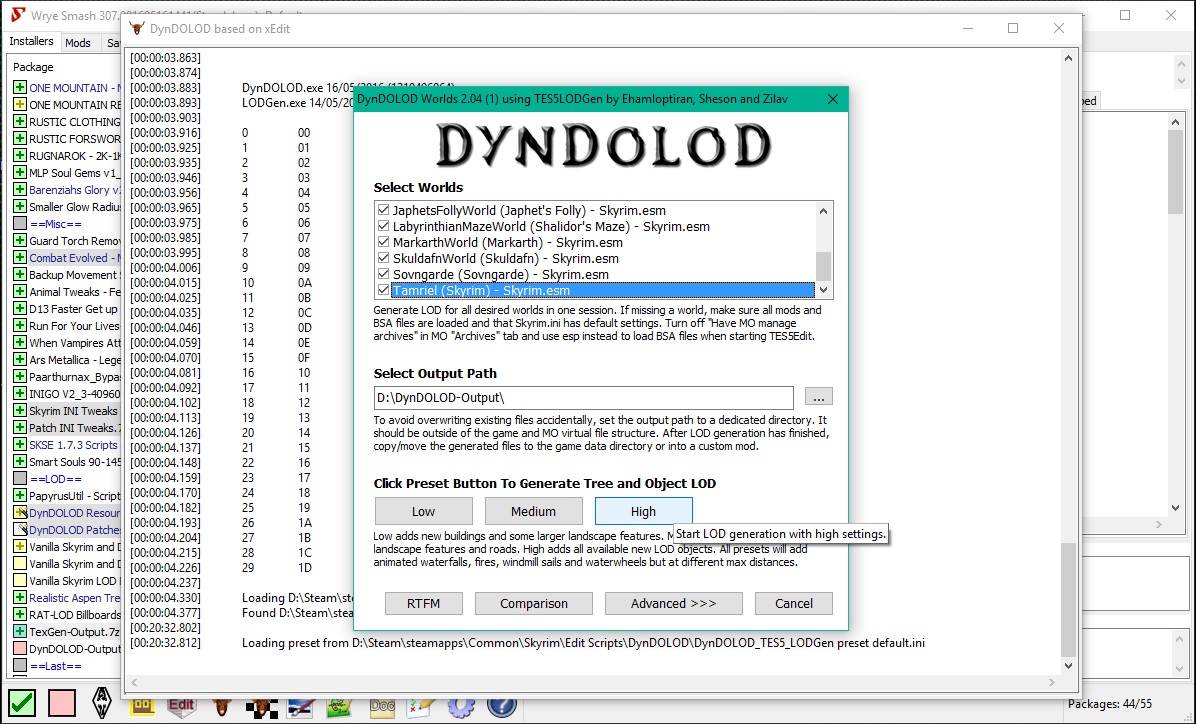Launch Skyrim via the diamond dragon logo icon
The image size is (1196, 724).
pyautogui.click(x=101, y=703)
